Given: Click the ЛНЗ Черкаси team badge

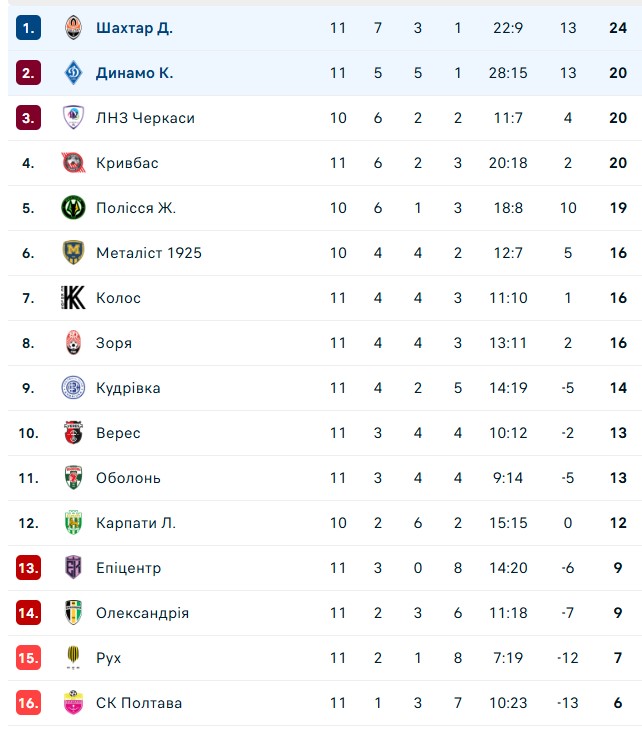Looking at the screenshot, I should [74, 118].
